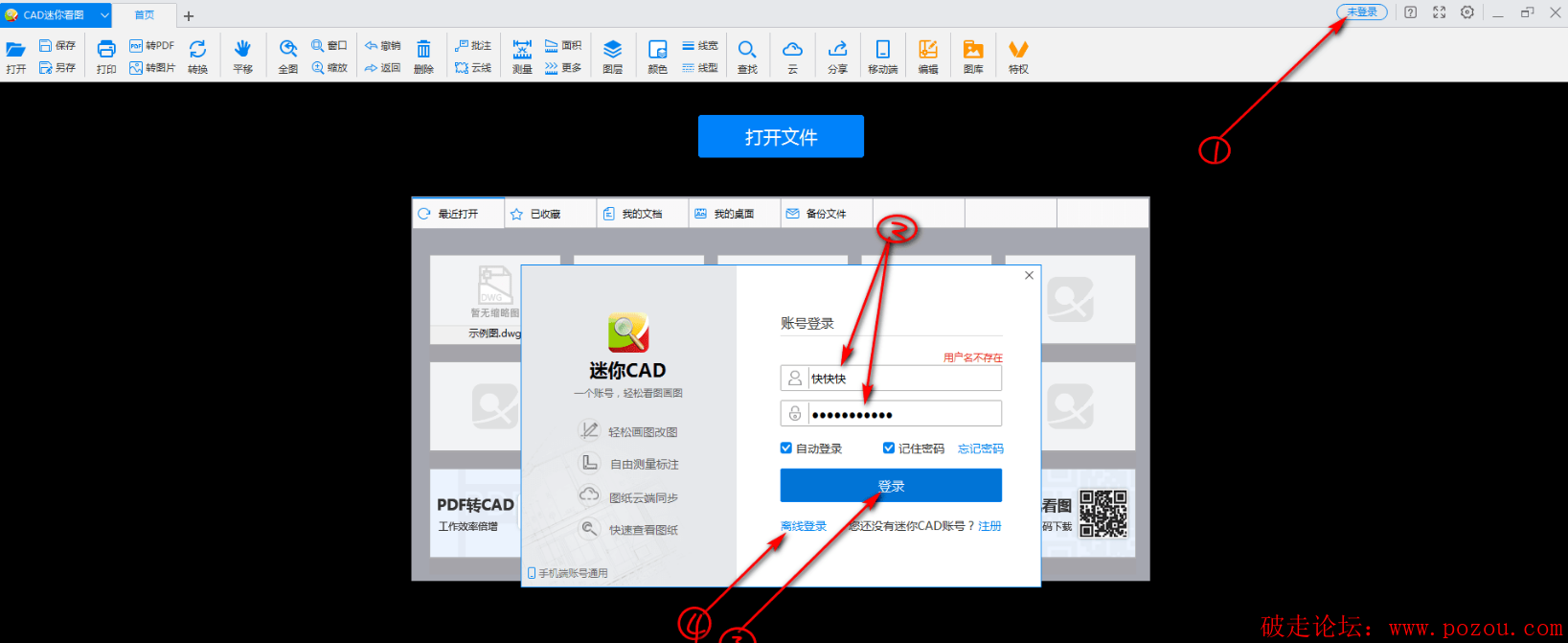Click the 删除 trash icon
This screenshot has height=643, width=1568.
point(423,57)
